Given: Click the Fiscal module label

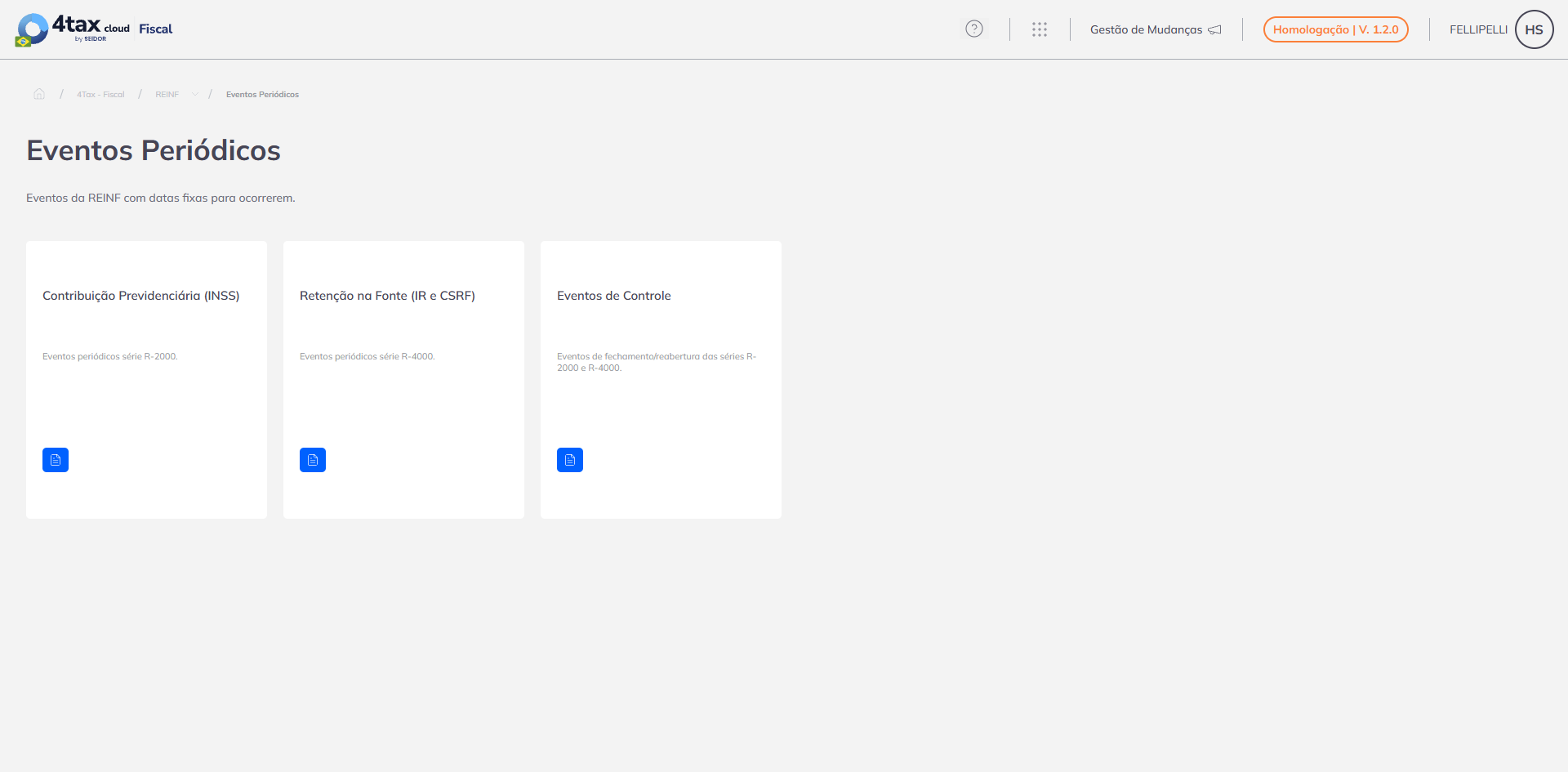Looking at the screenshot, I should pyautogui.click(x=155, y=29).
